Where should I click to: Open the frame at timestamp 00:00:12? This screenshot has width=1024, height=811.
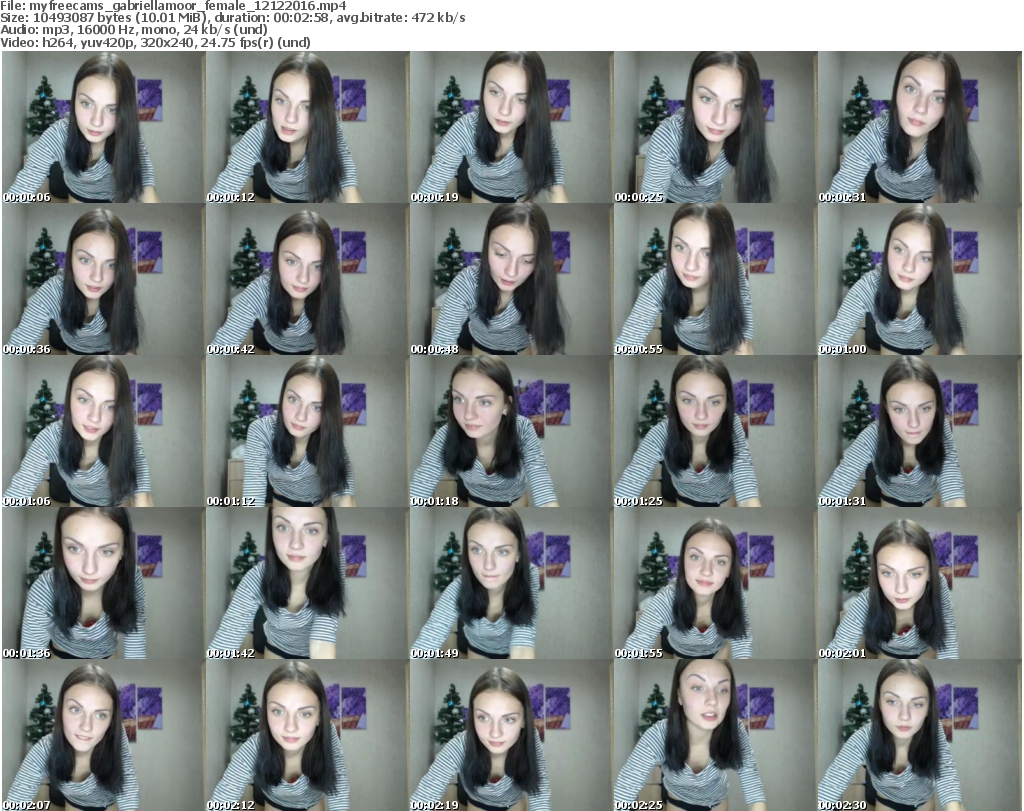pyautogui.click(x=307, y=127)
